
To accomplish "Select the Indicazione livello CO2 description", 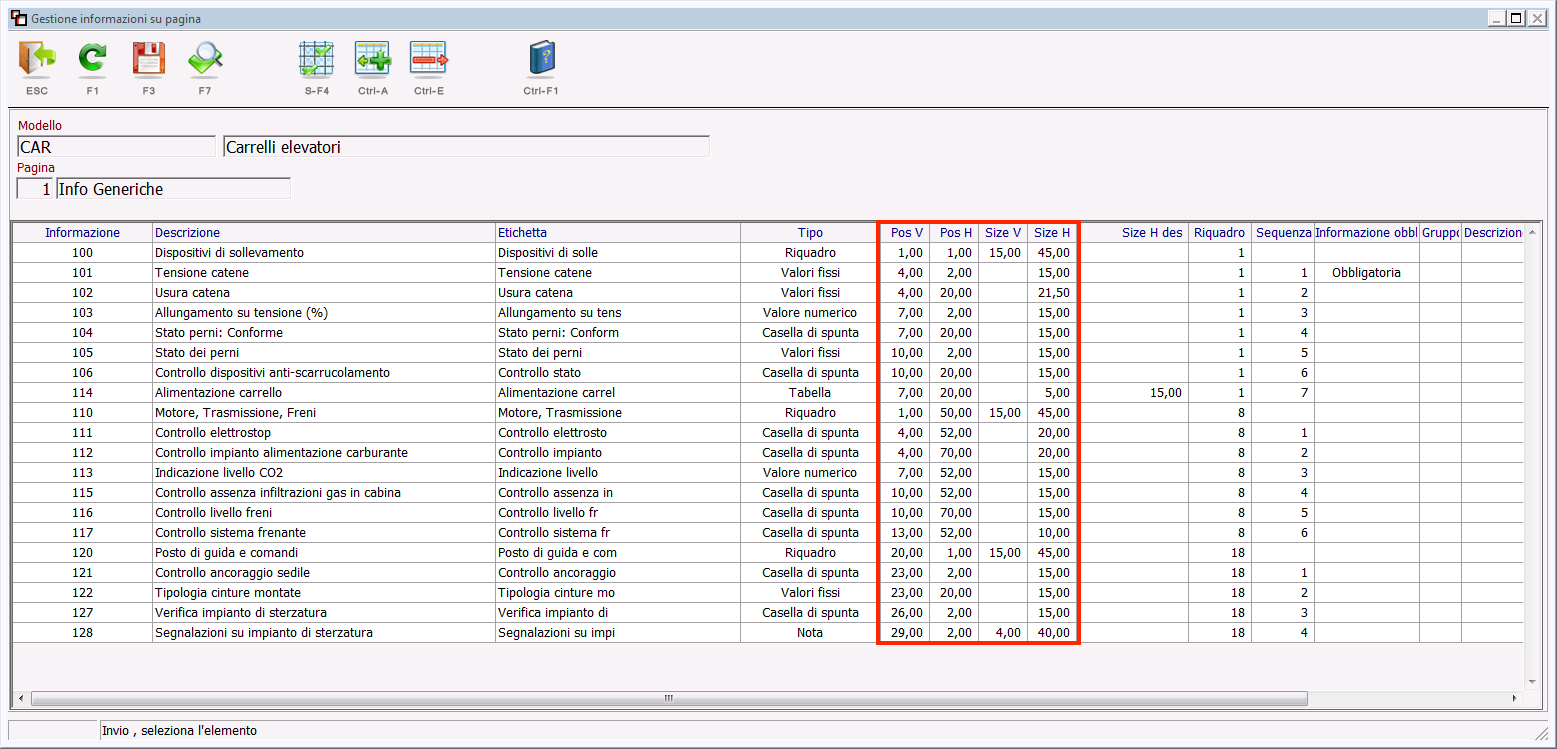I will 324,473.
